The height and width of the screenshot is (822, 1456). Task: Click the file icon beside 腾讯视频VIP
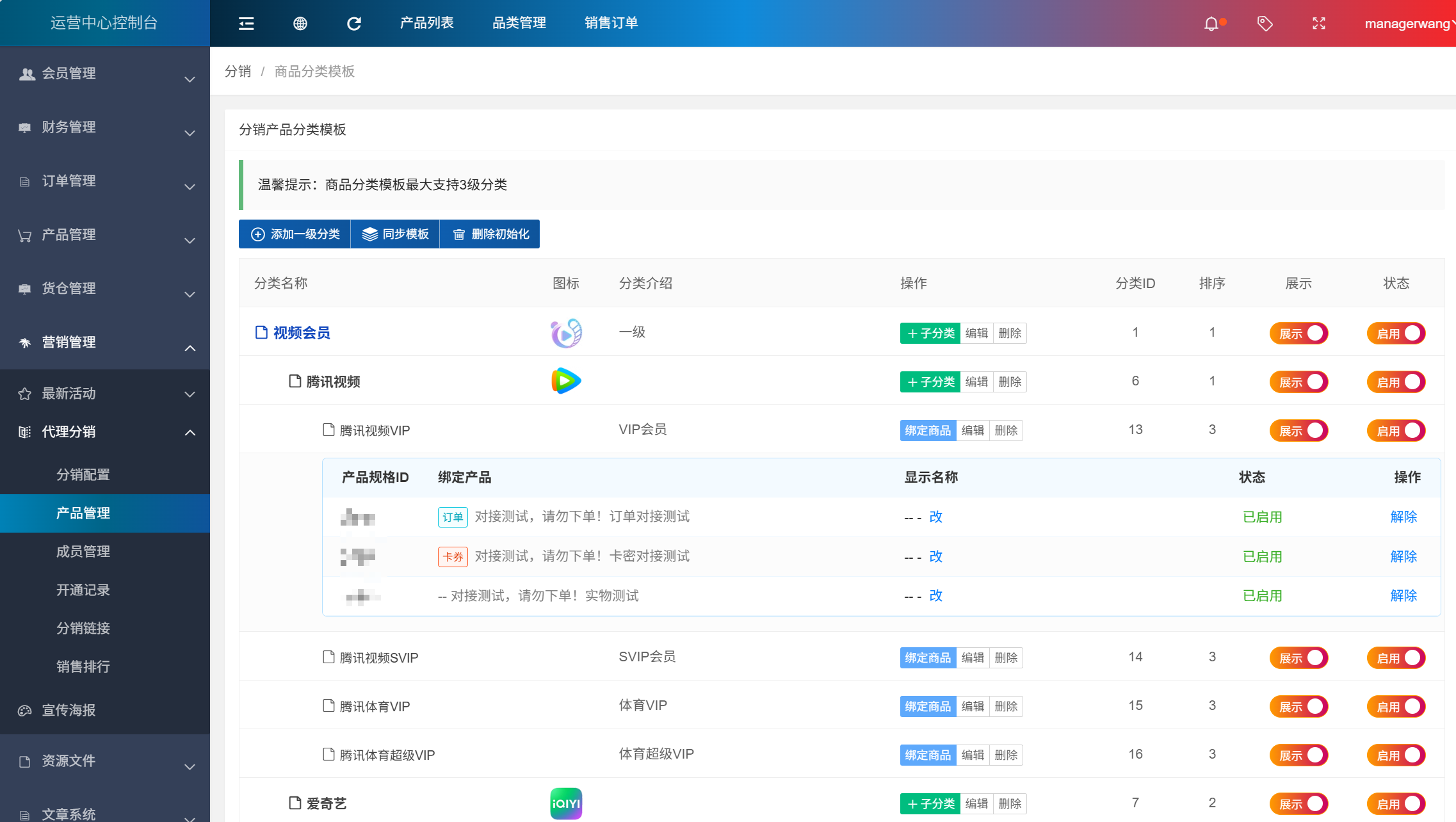tap(328, 430)
